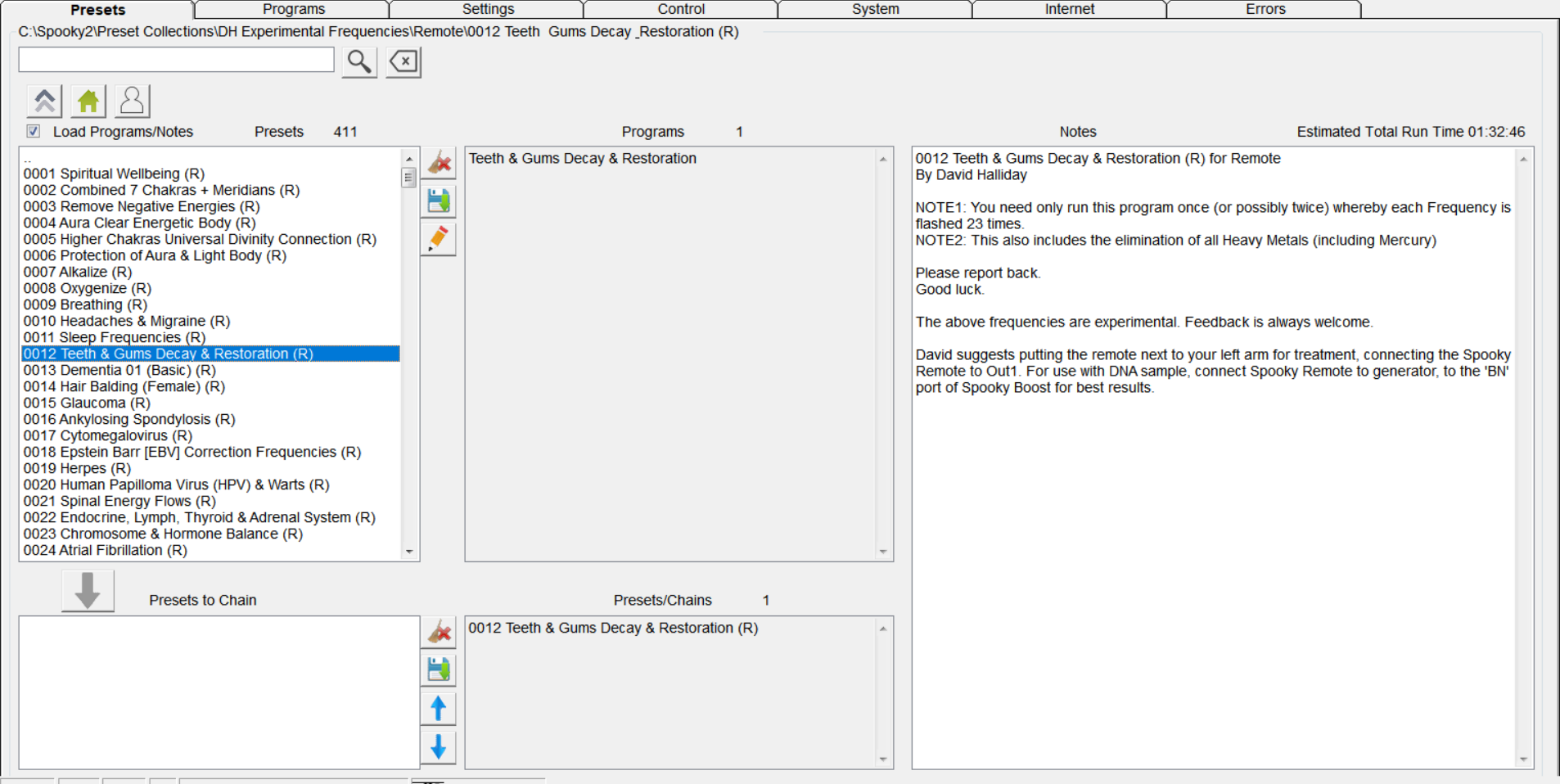Viewport: 1560px width, 784px height.
Task: Open the Control tab
Action: [681, 9]
